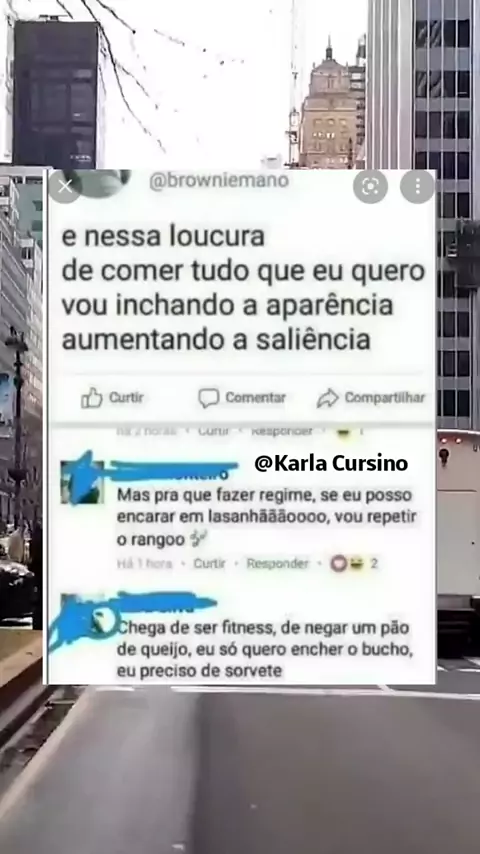Click Responder under the lasanha comment
Screen dimensions: 480x854
pyautogui.click(x=278, y=564)
